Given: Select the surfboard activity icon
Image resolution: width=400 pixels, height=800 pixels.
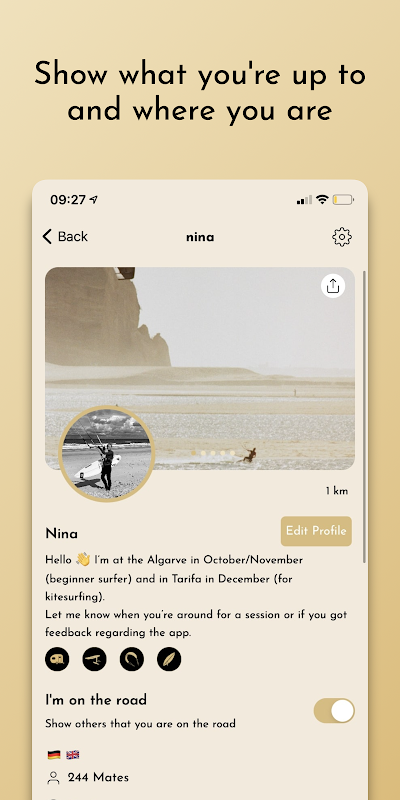Looking at the screenshot, I should (169, 659).
